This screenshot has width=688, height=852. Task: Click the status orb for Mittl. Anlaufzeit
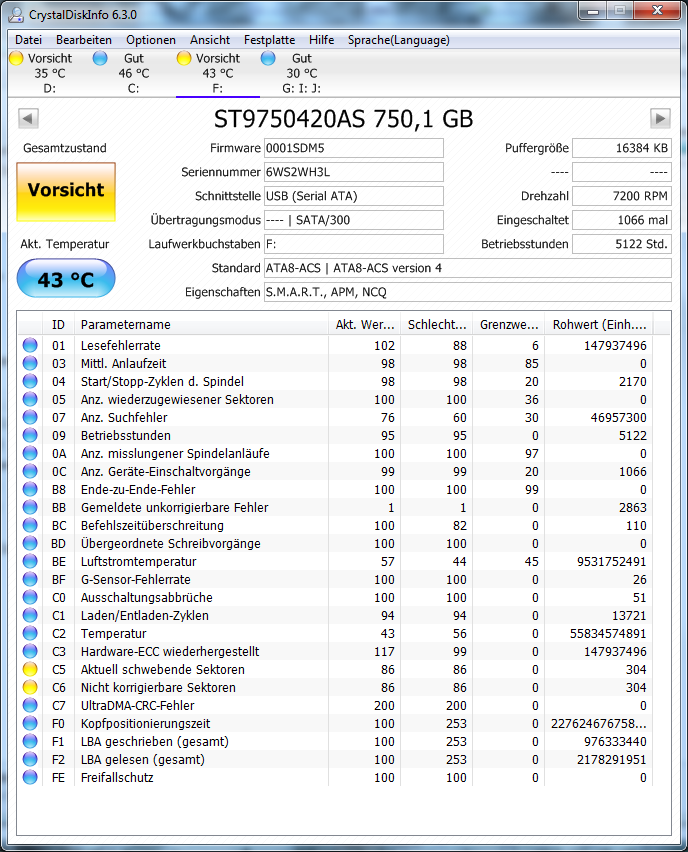click(30, 363)
